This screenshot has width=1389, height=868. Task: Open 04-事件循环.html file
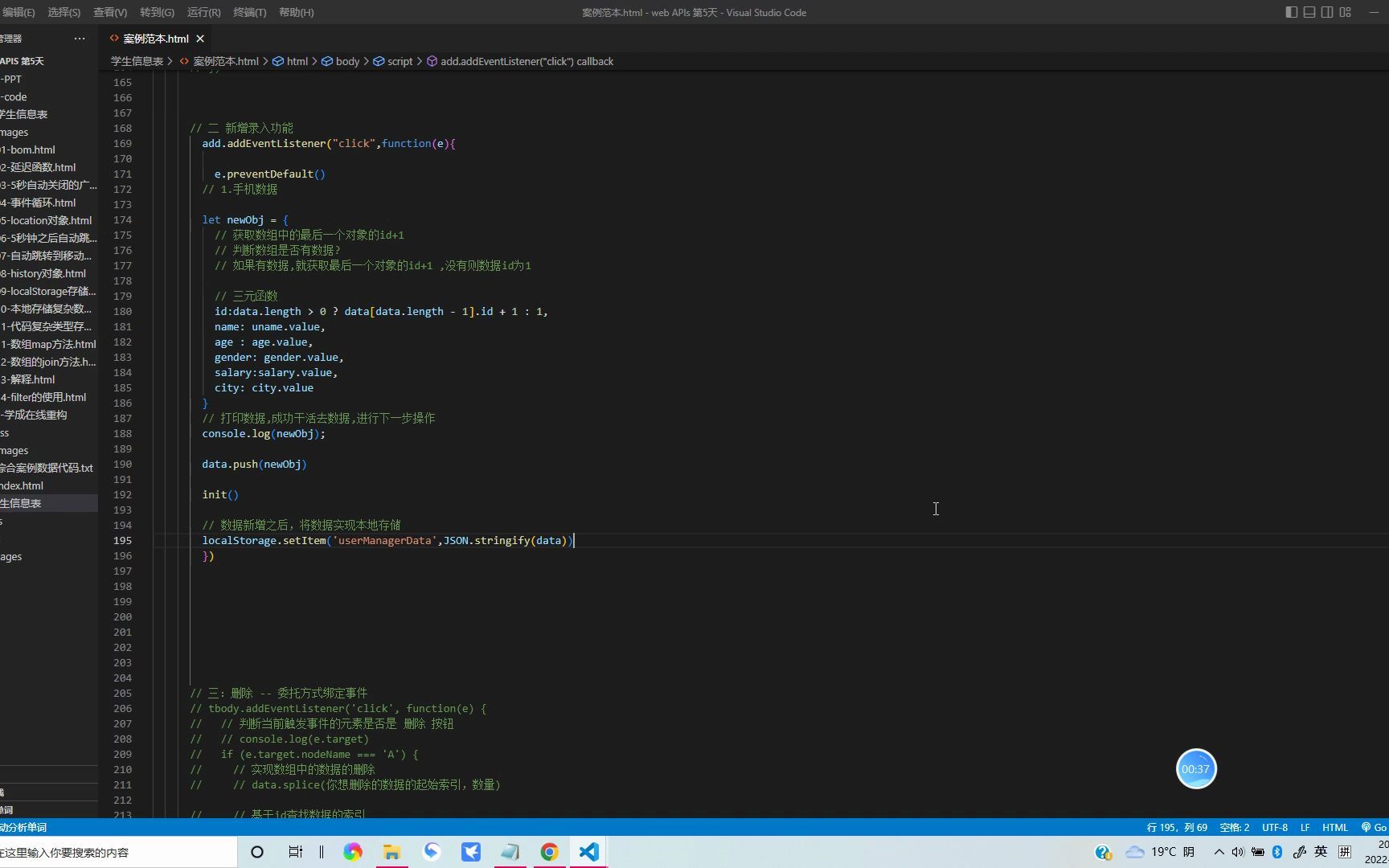[38, 203]
